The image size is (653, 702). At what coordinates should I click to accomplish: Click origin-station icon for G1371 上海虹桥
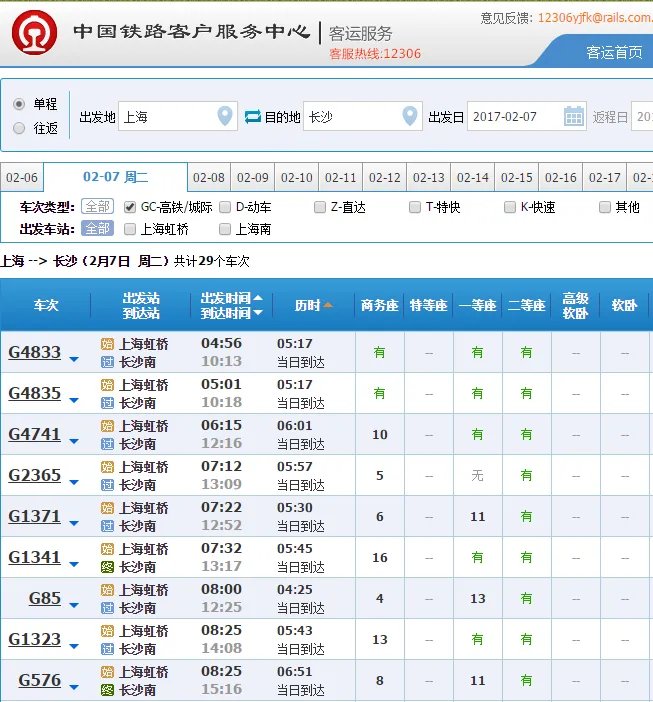tap(107, 508)
